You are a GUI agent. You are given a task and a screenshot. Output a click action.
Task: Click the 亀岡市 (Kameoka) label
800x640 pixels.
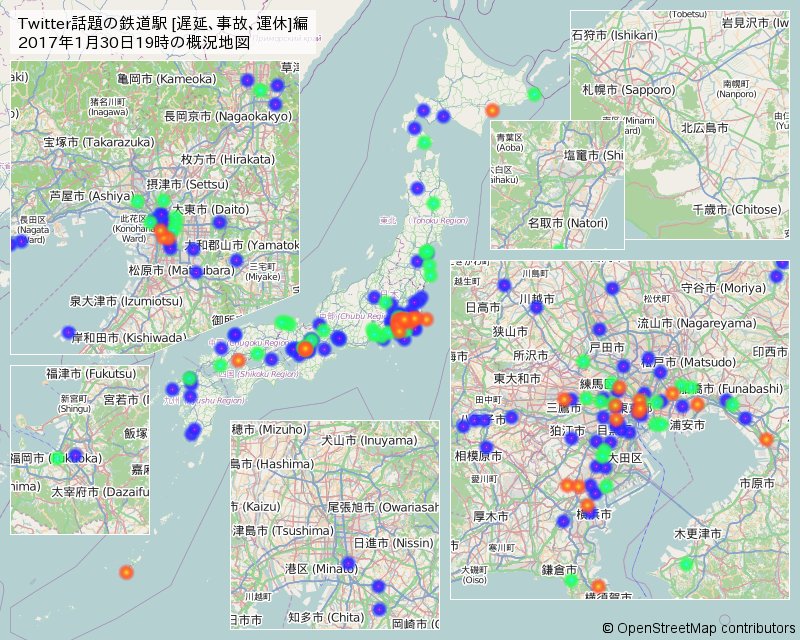[166, 79]
